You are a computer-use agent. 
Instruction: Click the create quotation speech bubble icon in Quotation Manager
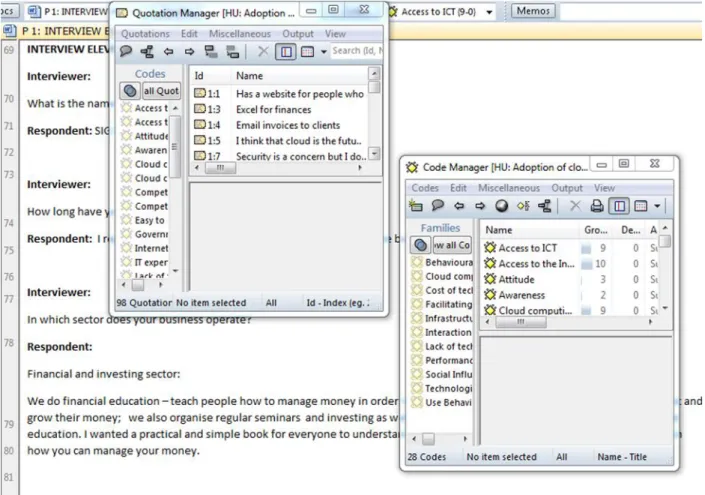pyautogui.click(x=126, y=51)
